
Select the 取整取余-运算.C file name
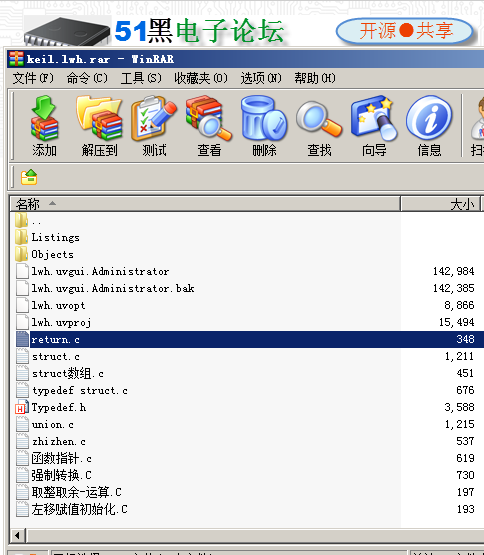coord(76,492)
